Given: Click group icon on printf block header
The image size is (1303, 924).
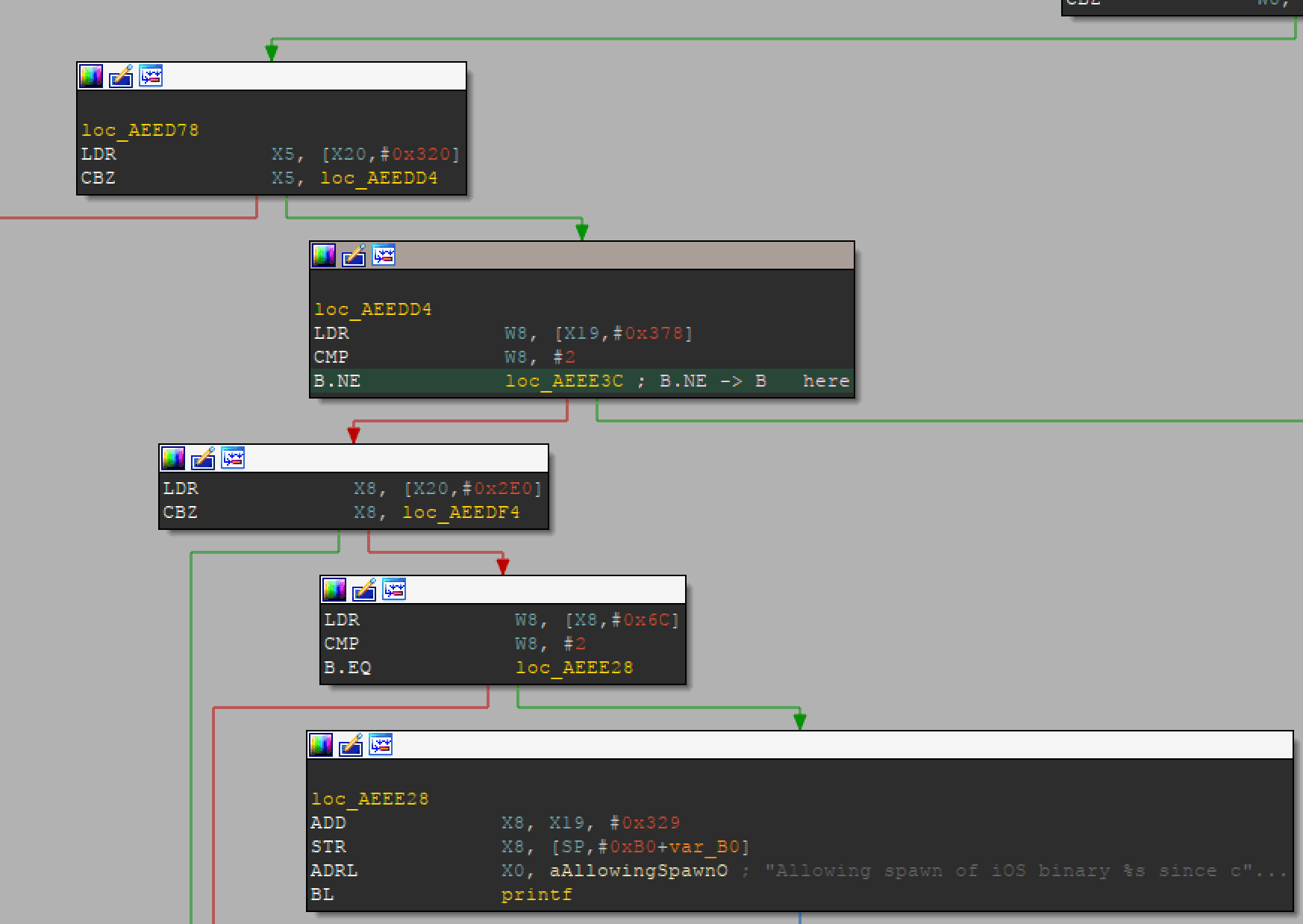Looking at the screenshot, I should [381, 745].
